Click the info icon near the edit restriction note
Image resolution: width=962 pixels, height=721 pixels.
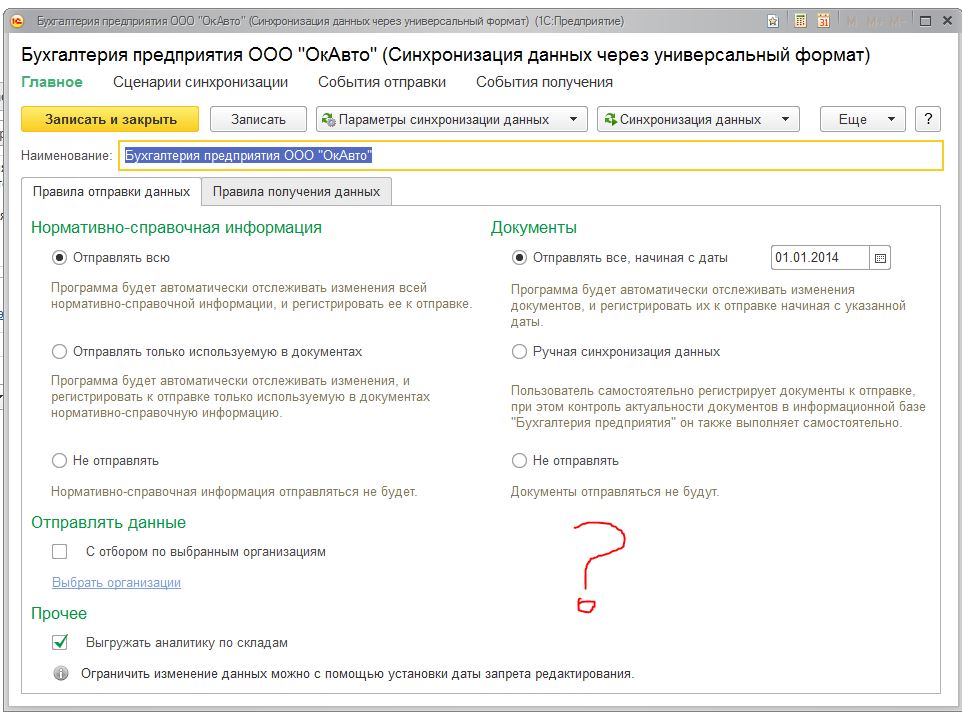[61, 673]
